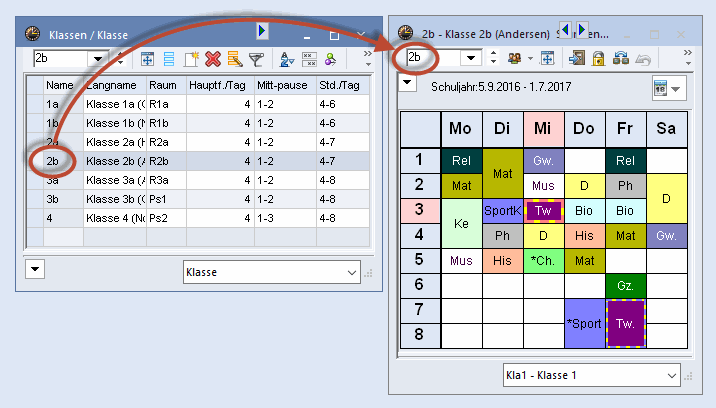Click the colored spheres icon in Klassen toolbar
This screenshot has height=408, width=716.
coord(330,59)
